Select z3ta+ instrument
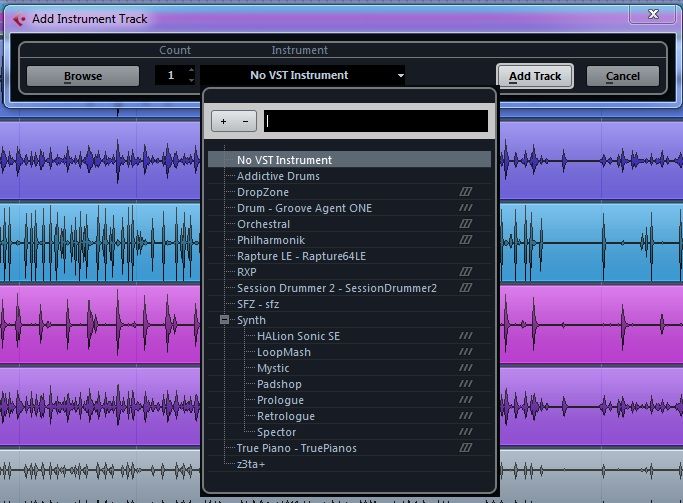 [349, 464]
